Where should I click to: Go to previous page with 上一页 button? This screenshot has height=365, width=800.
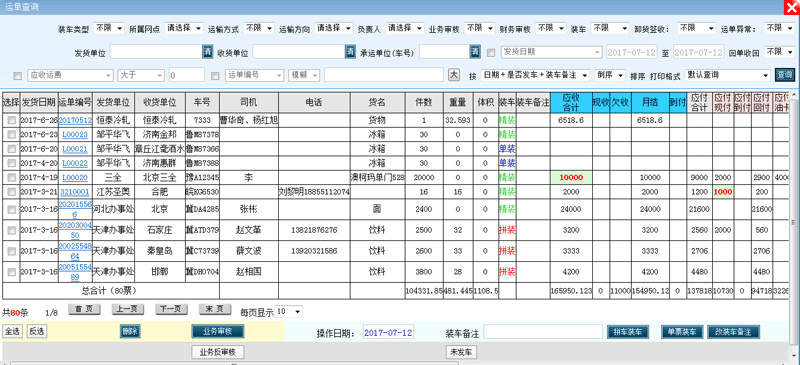coord(128,309)
